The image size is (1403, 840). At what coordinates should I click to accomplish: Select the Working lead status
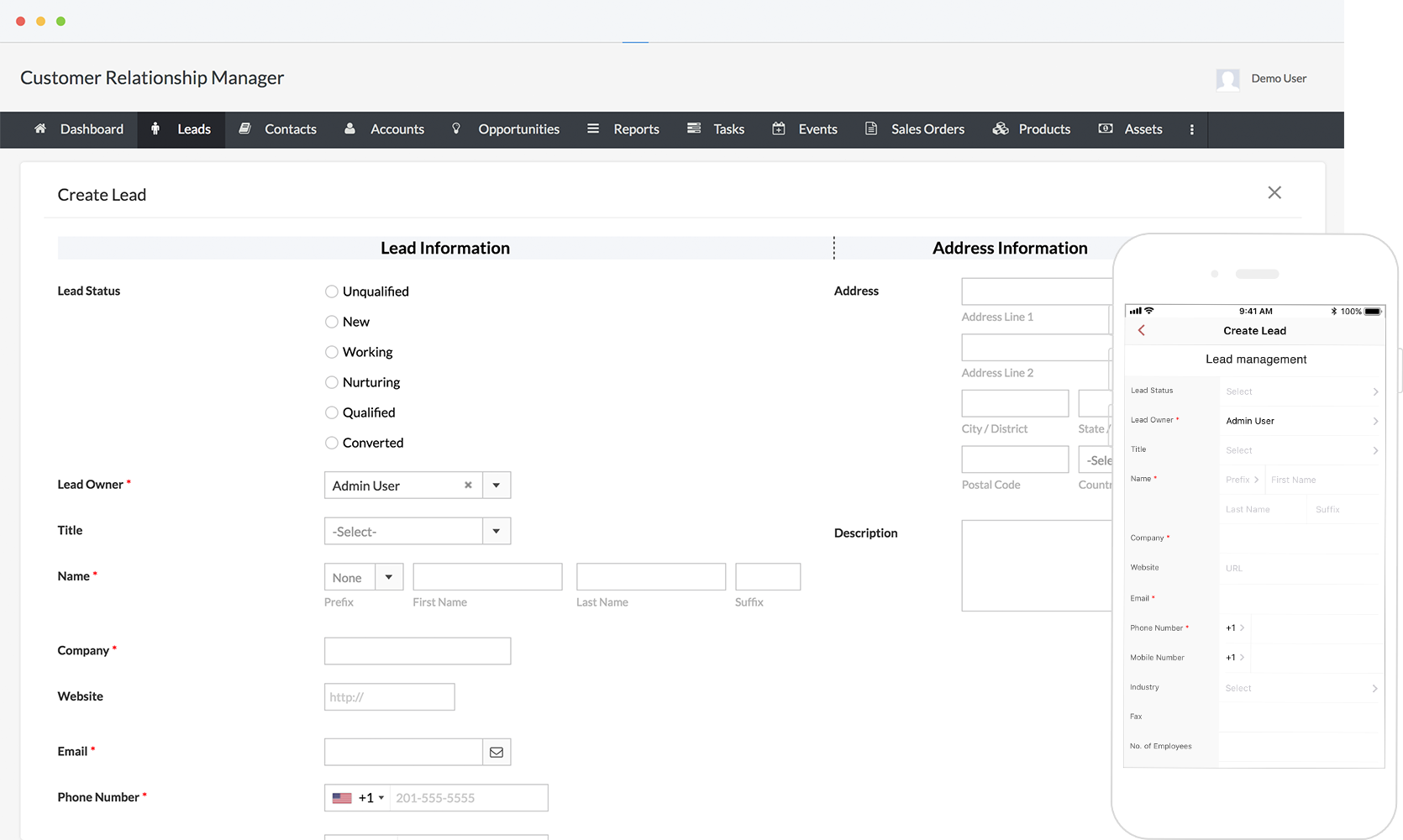tap(332, 352)
